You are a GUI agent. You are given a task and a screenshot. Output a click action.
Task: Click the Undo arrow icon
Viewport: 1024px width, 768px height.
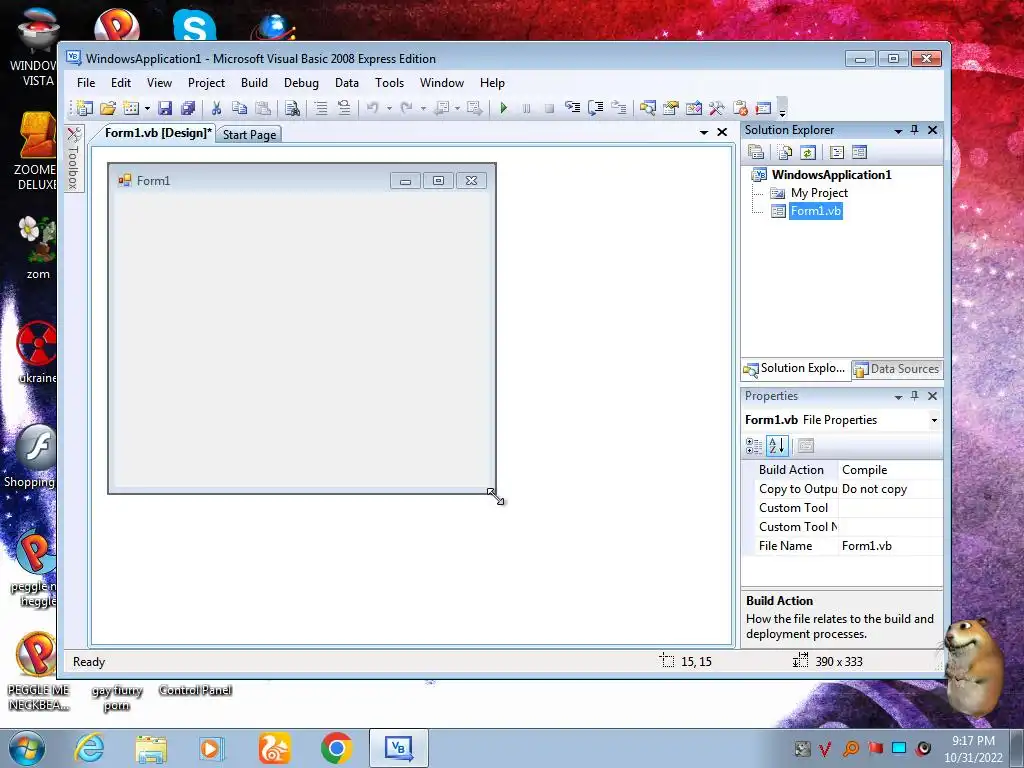tap(372, 108)
